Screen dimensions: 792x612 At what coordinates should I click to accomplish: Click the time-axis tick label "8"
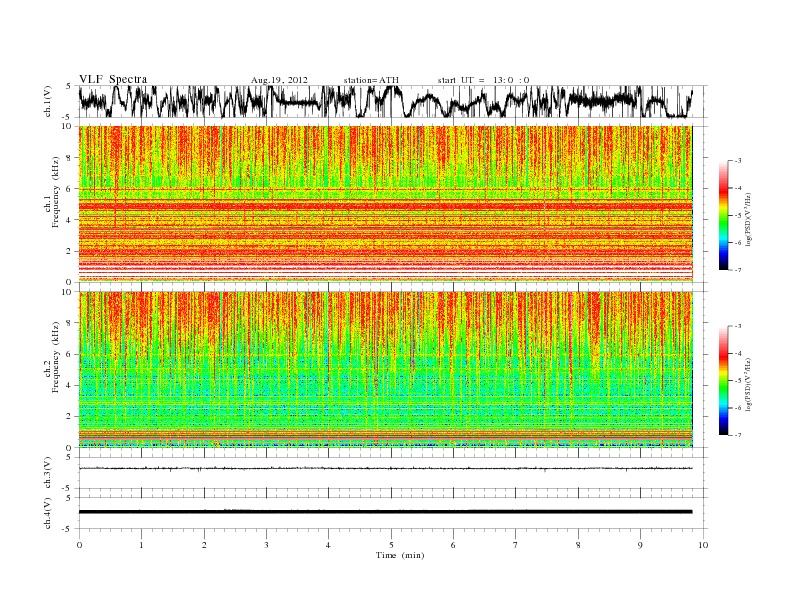point(578,545)
